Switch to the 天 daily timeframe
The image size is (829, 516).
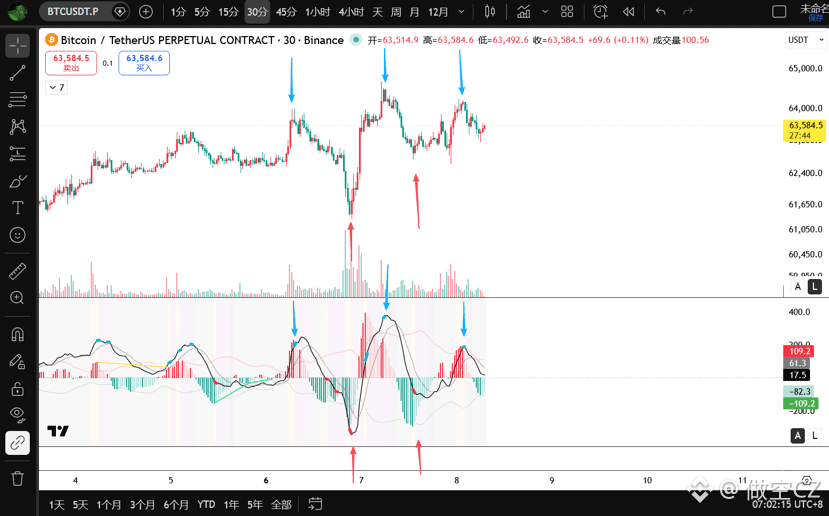(x=377, y=12)
